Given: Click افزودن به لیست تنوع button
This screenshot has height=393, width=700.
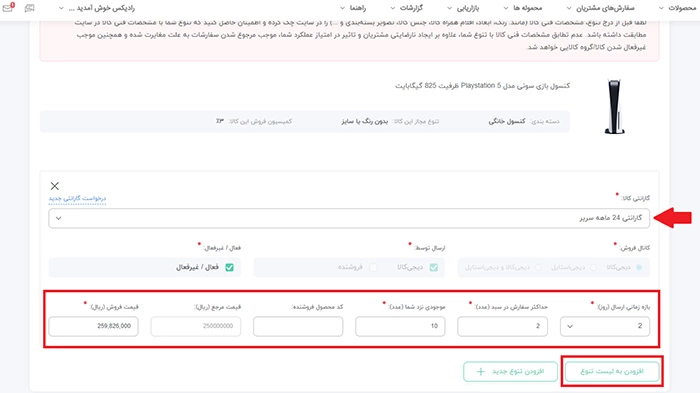Looking at the screenshot, I should pos(612,372).
